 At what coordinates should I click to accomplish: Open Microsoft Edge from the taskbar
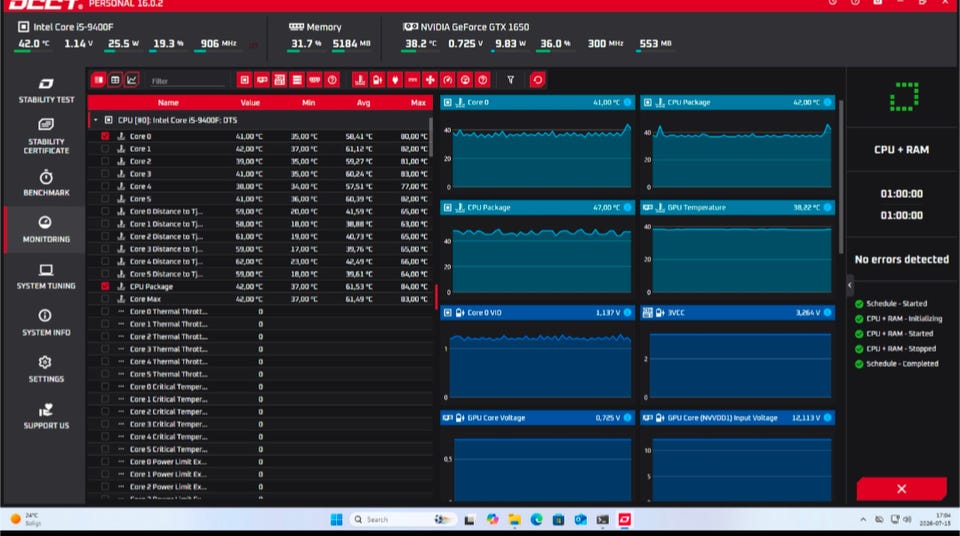pyautogui.click(x=536, y=519)
